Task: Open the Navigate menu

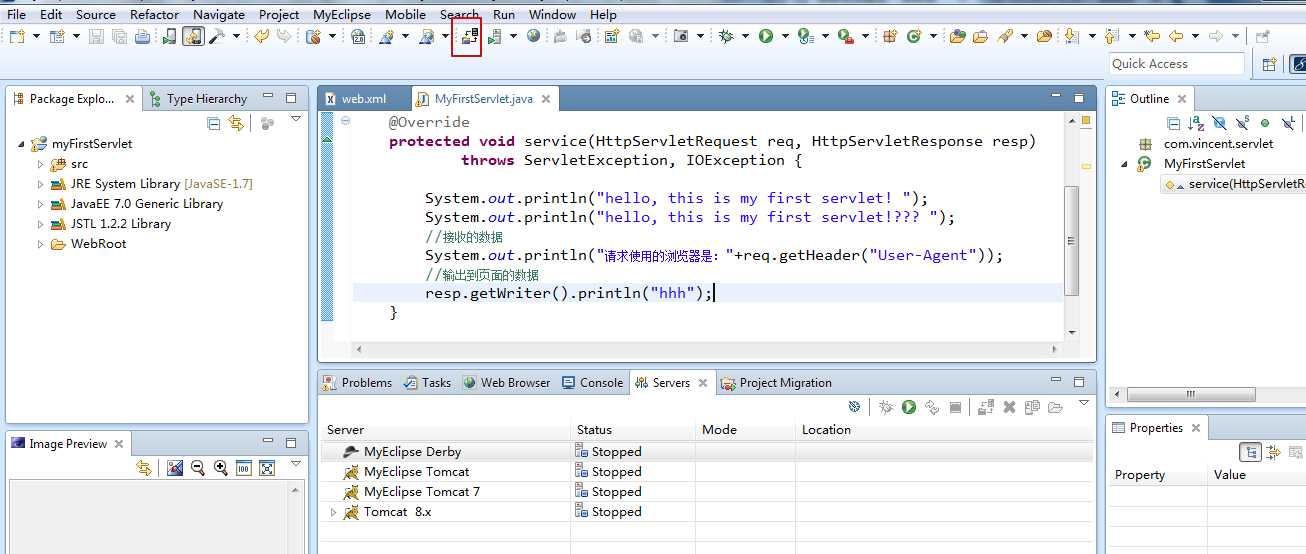Action: 219,14
